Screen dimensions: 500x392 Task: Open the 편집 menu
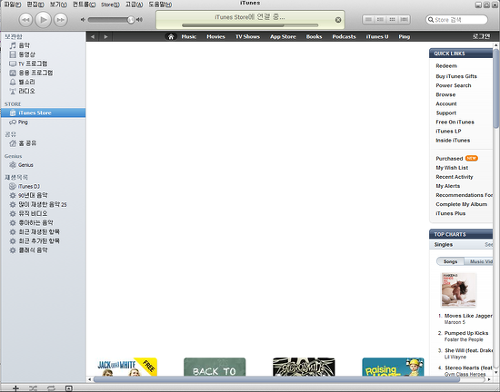[35, 4]
